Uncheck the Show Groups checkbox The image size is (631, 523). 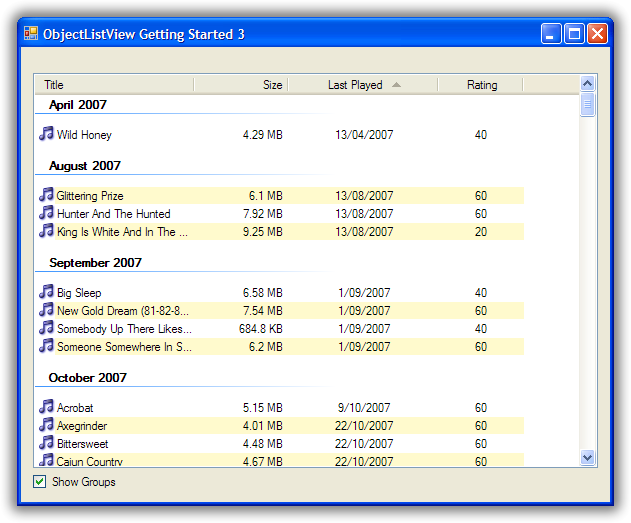pyautogui.click(x=40, y=482)
